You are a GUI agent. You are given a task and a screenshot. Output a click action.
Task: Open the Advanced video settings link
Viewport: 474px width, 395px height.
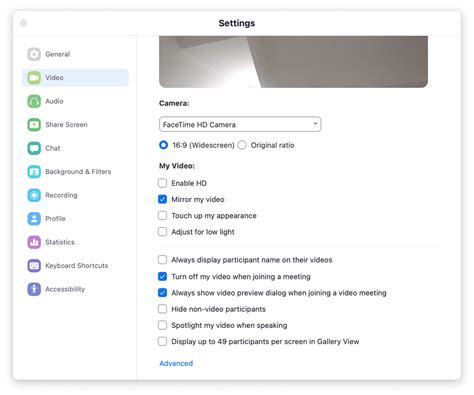(176, 363)
